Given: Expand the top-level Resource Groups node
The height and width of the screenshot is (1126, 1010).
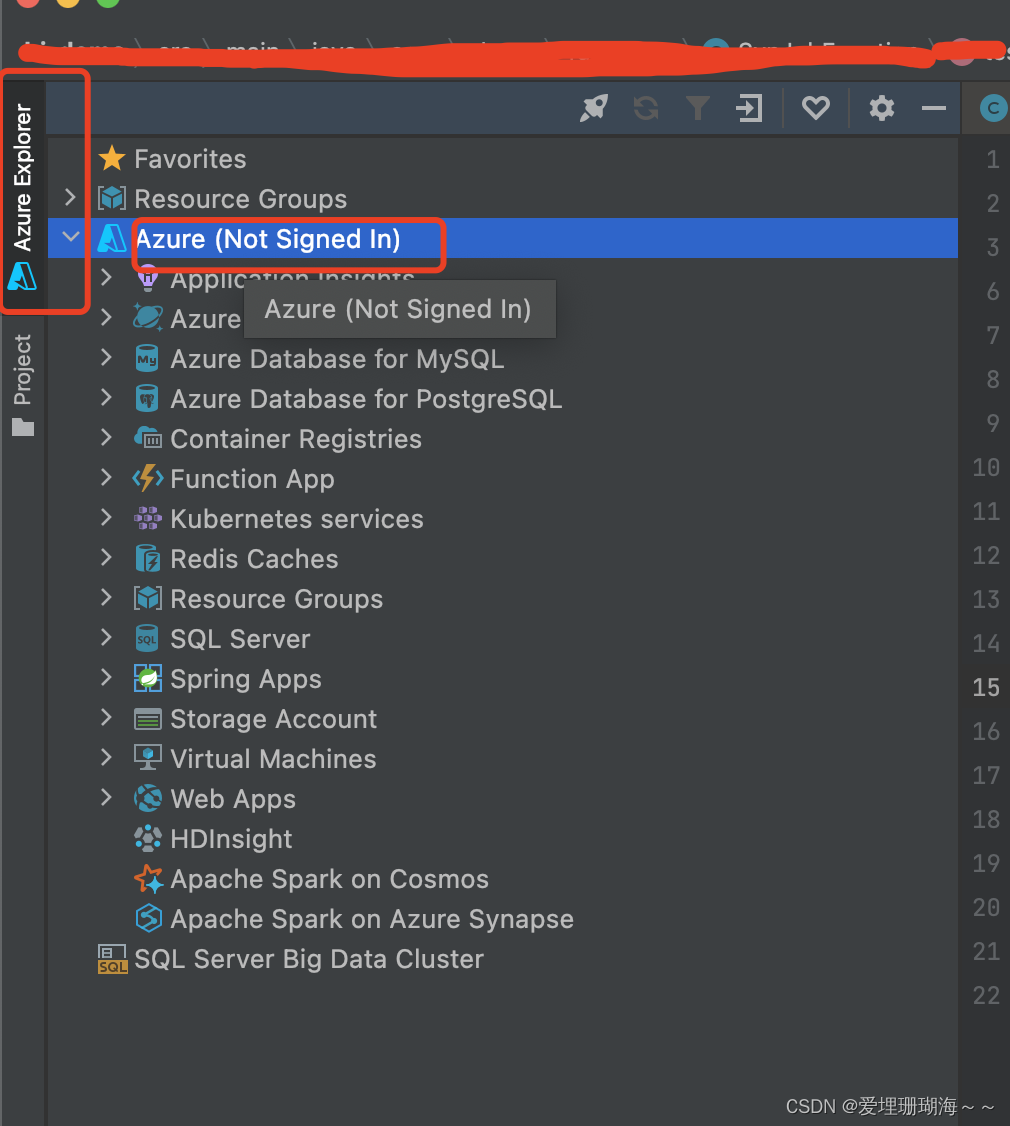Looking at the screenshot, I should coord(70,197).
